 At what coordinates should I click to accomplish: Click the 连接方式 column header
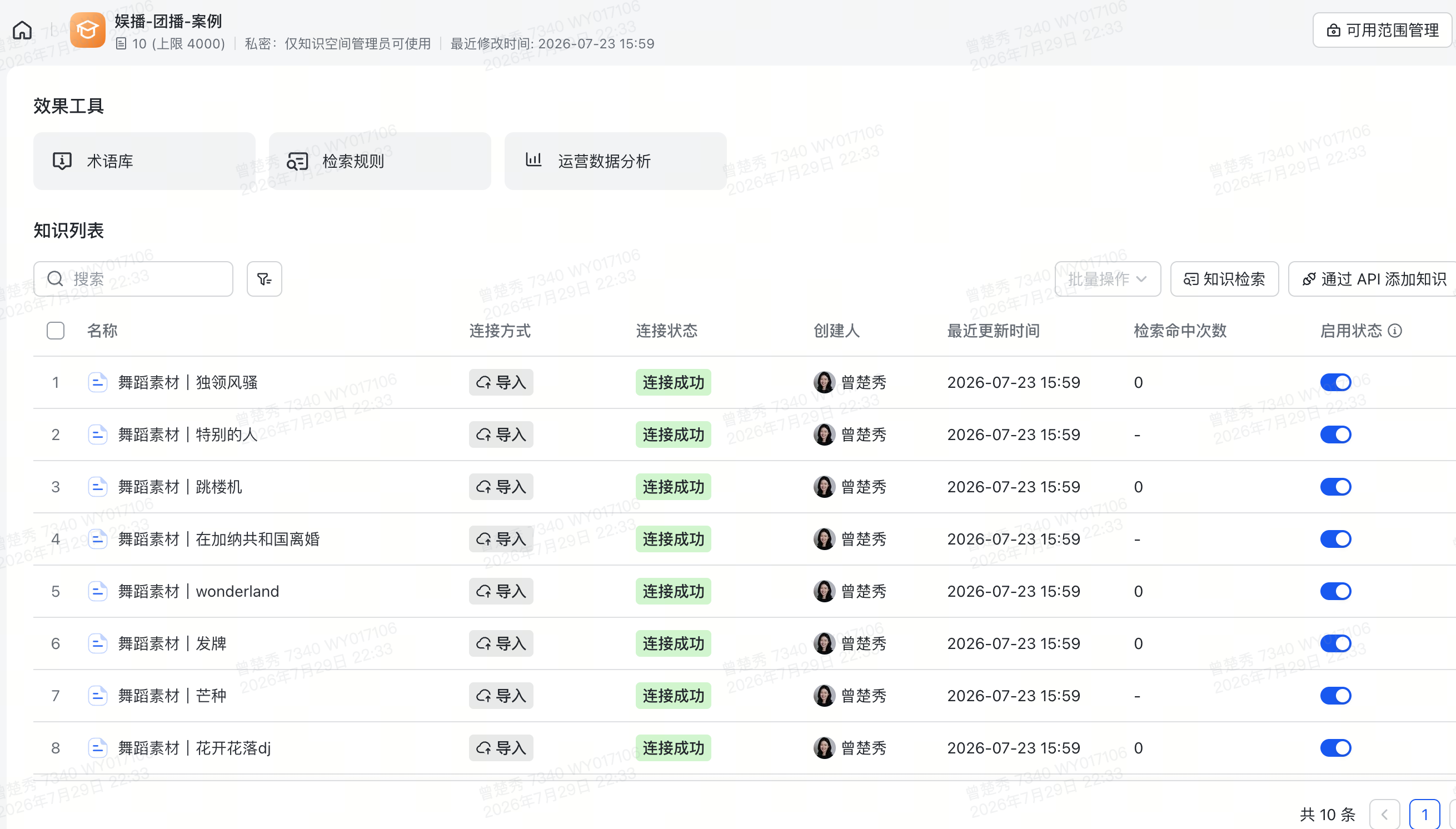[500, 331]
